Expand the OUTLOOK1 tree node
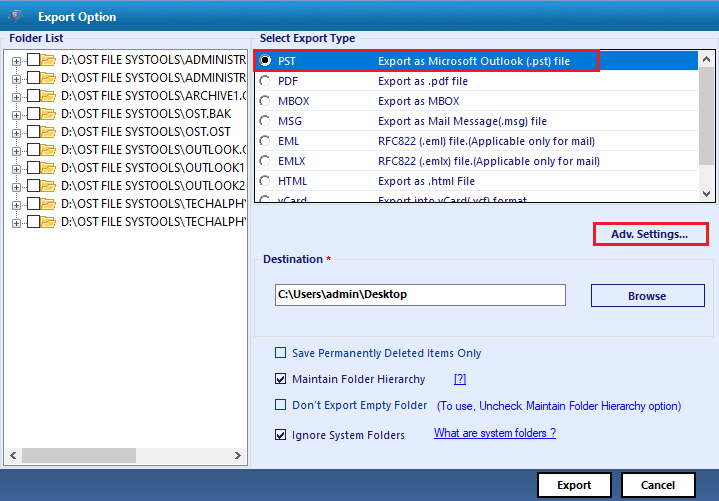 click(17, 169)
